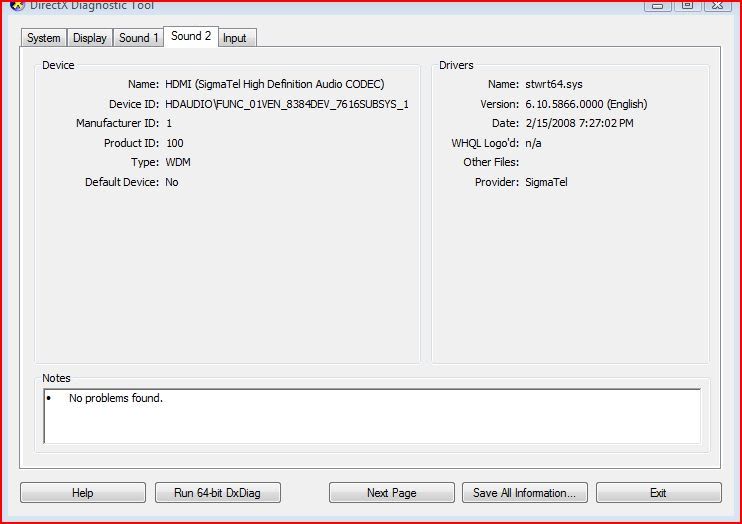Click Save All Information button
This screenshot has height=524, width=742.
pyautogui.click(x=524, y=493)
